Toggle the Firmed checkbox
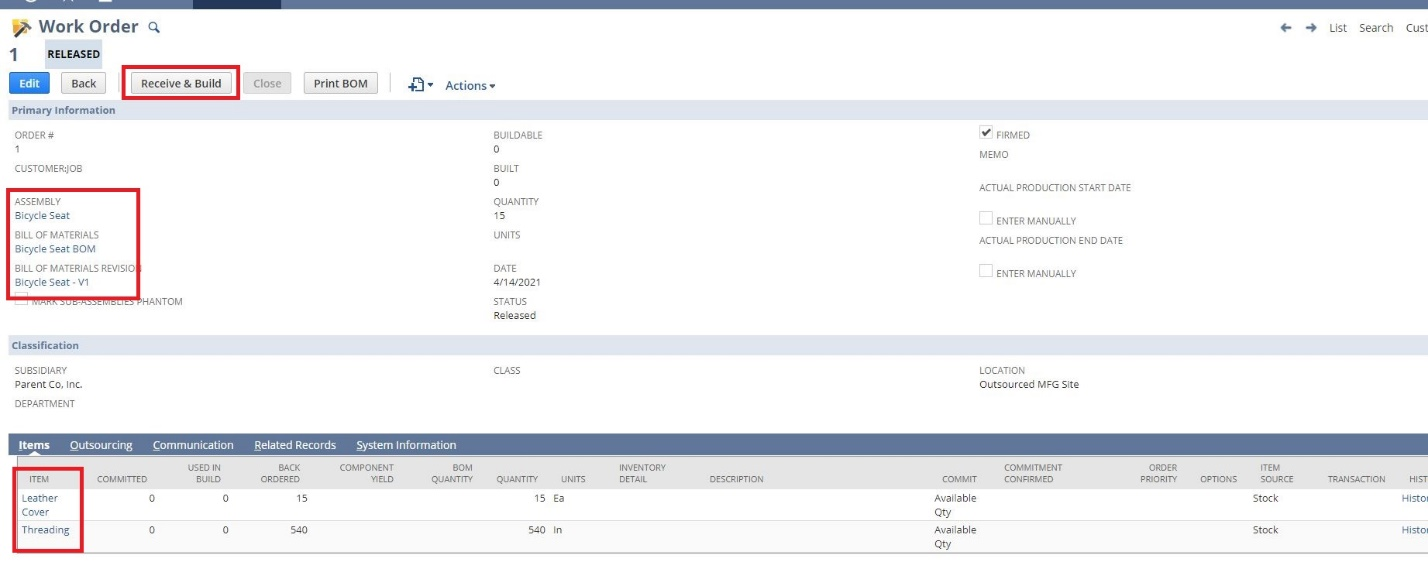This screenshot has height=562, width=1428. point(986,133)
